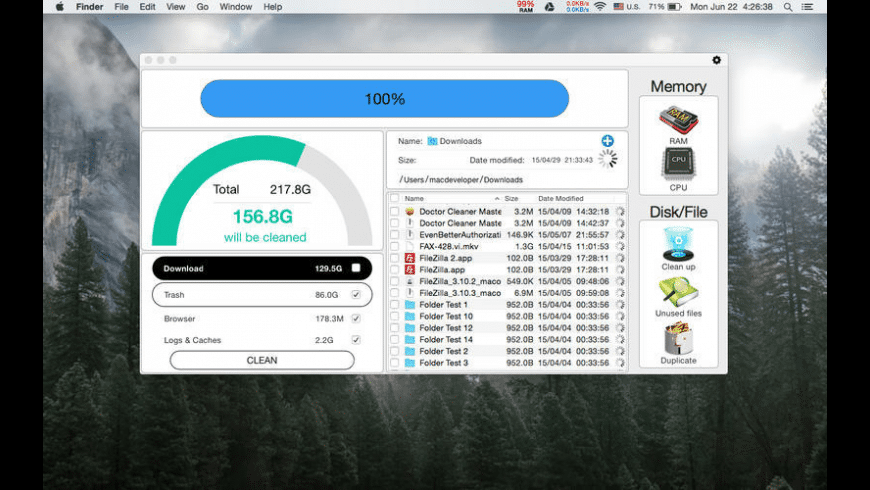Click the Downloads folder icon next to Name
This screenshot has height=490, width=870.
432,141
